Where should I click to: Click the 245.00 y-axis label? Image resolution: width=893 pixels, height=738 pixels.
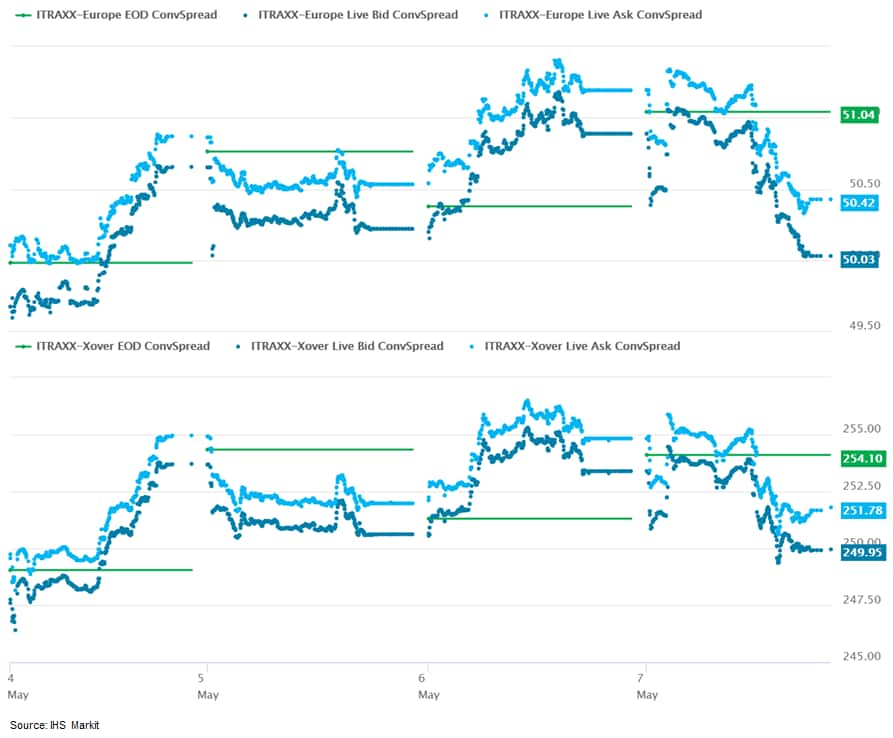(861, 656)
